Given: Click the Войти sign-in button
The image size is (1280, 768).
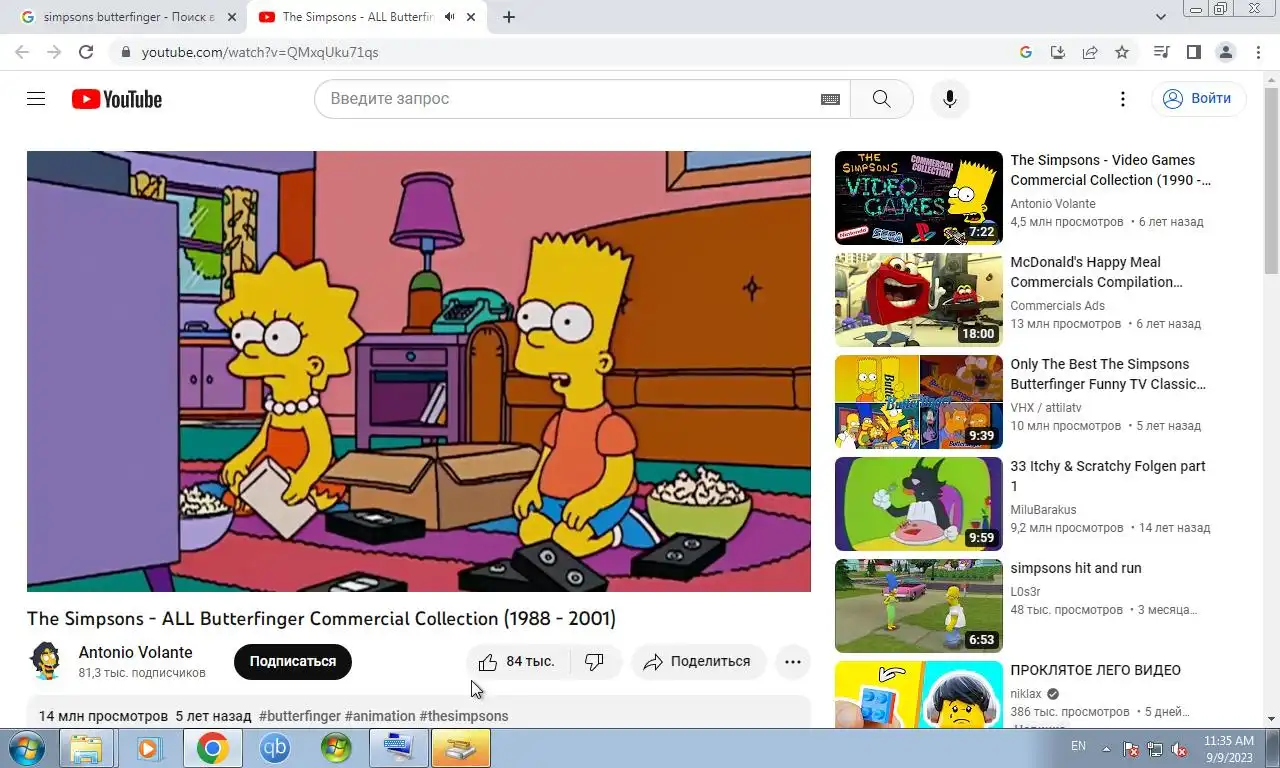Looking at the screenshot, I should pos(1199,99).
